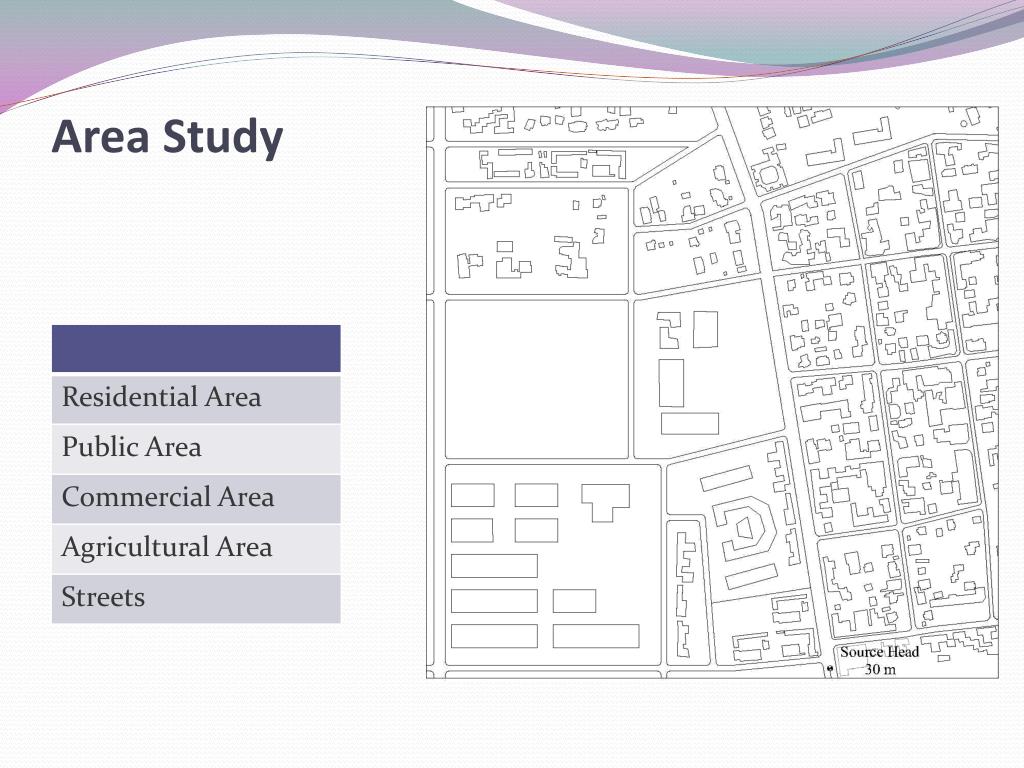Click the 'Source Head' map label
Screen dimensions: 1024x768
point(879,652)
